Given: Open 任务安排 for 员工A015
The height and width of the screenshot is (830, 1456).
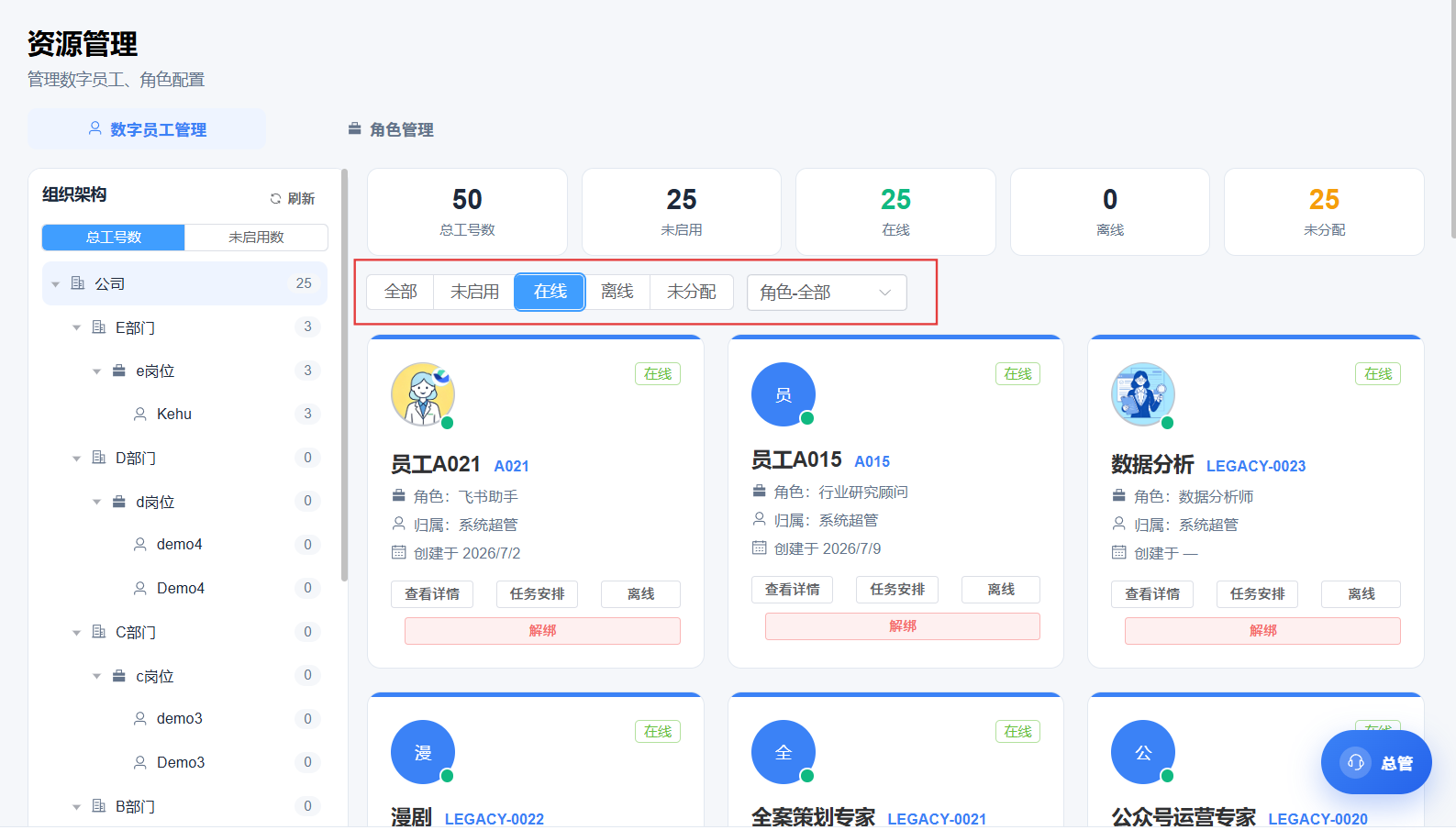Looking at the screenshot, I should pyautogui.click(x=897, y=590).
